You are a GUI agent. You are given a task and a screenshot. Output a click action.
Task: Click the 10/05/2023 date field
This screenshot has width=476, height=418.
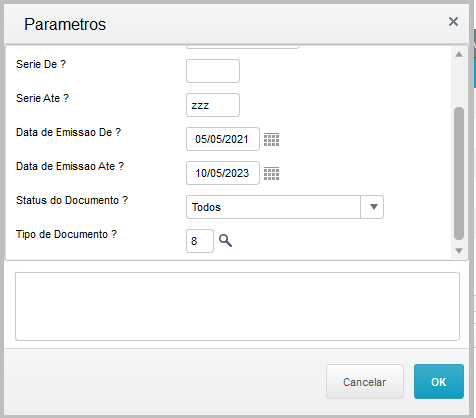(x=223, y=173)
